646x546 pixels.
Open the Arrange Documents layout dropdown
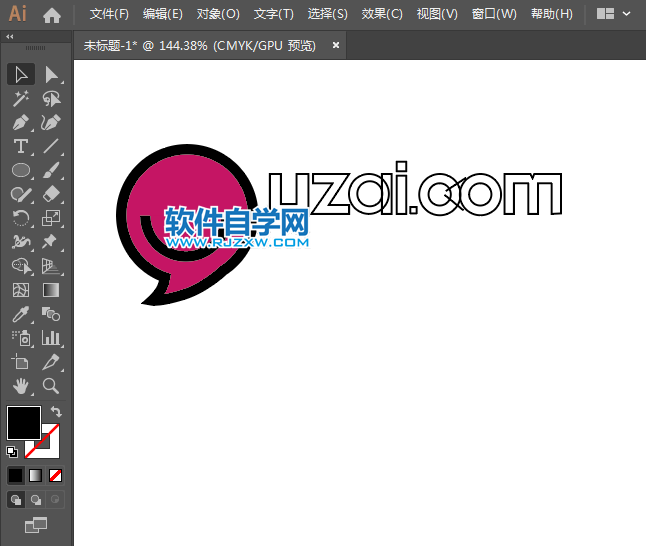click(613, 14)
